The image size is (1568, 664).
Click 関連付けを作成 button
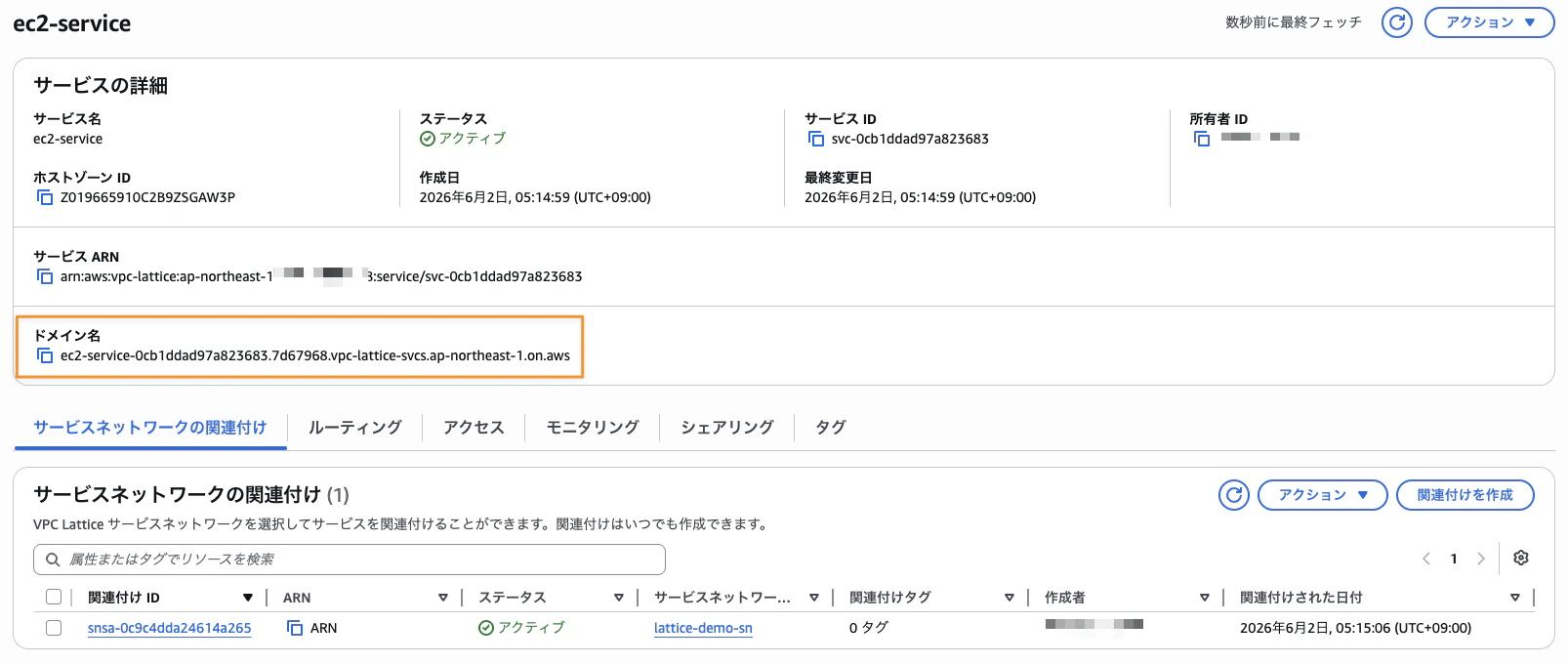coord(1465,495)
